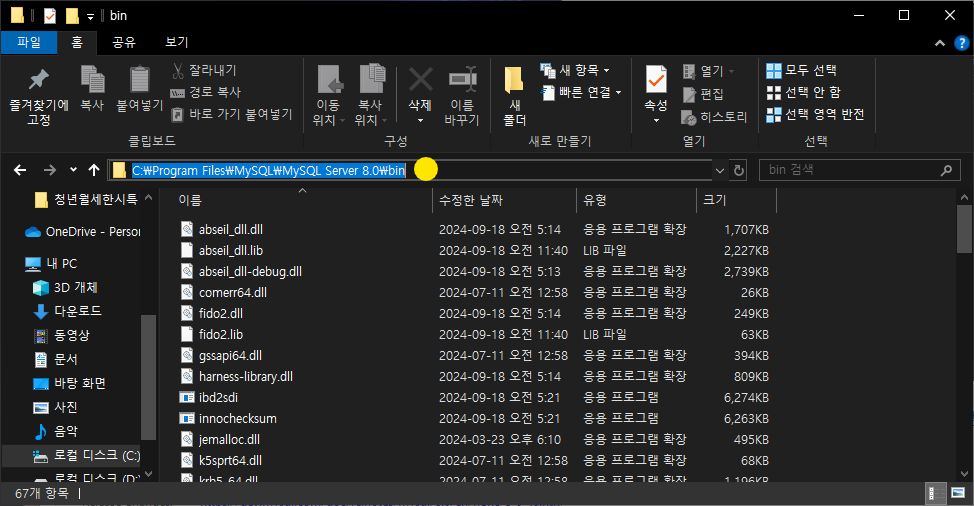Collapse the ribbon with chevron
This screenshot has width=974, height=506.
(940, 43)
